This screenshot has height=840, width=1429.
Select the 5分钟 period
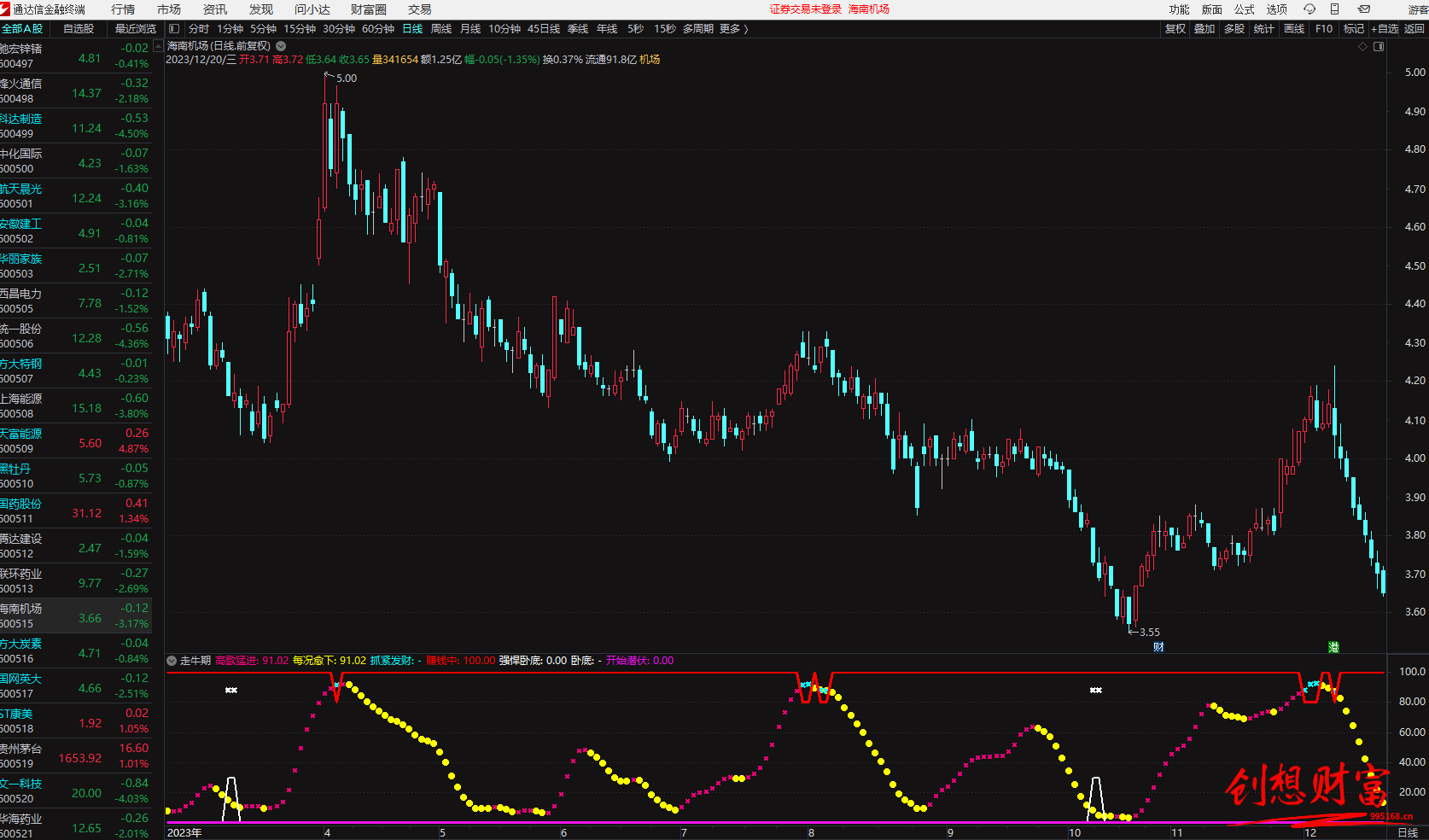[263, 29]
